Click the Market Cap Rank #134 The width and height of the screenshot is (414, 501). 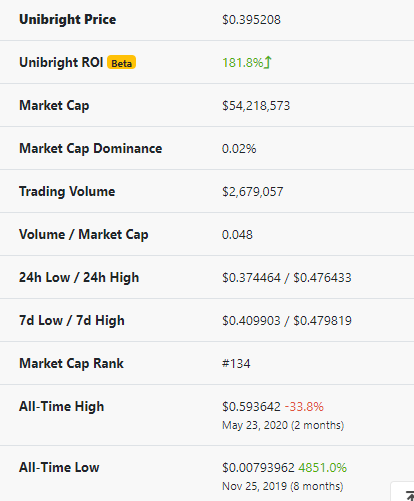pyautogui.click(x=236, y=364)
